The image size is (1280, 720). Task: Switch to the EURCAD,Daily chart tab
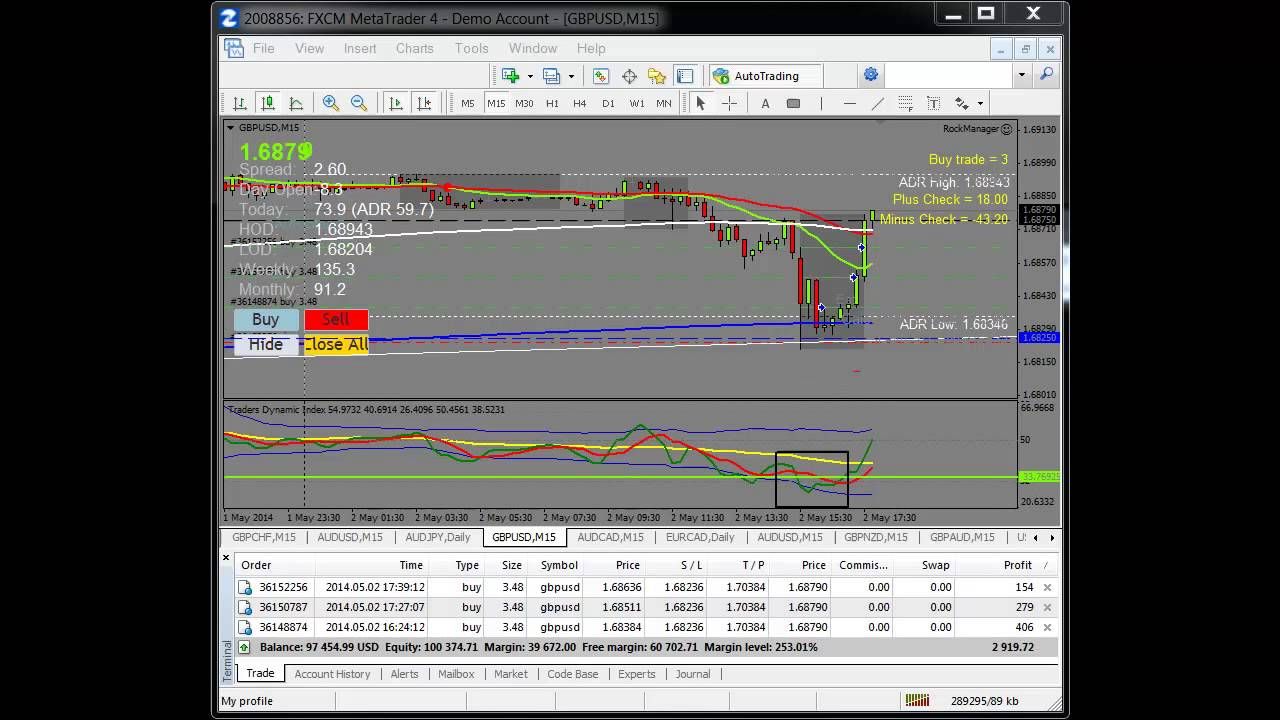point(700,537)
